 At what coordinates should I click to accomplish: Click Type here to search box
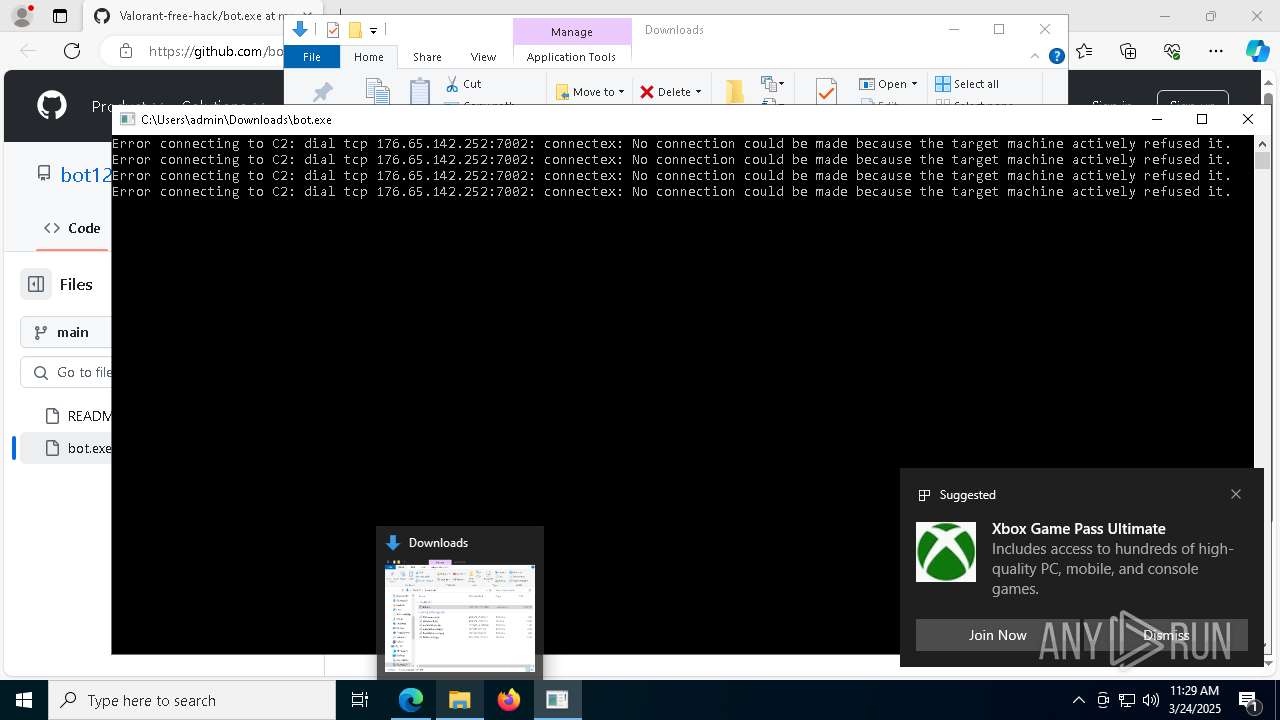click(192, 700)
